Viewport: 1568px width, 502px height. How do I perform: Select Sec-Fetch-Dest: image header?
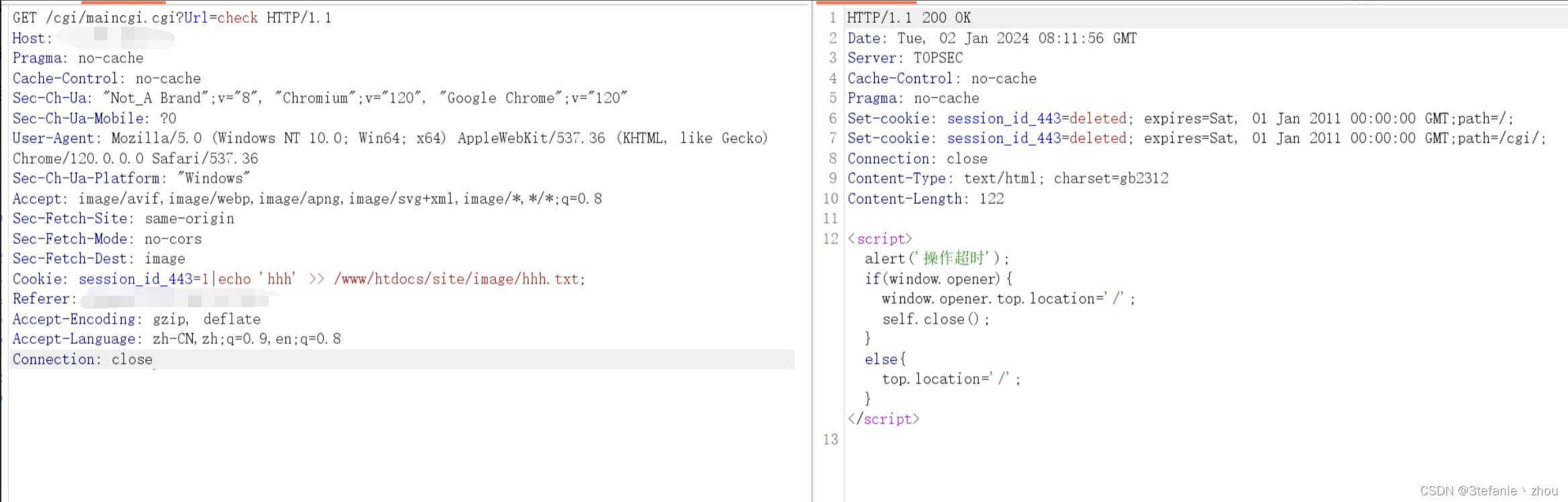click(x=99, y=259)
